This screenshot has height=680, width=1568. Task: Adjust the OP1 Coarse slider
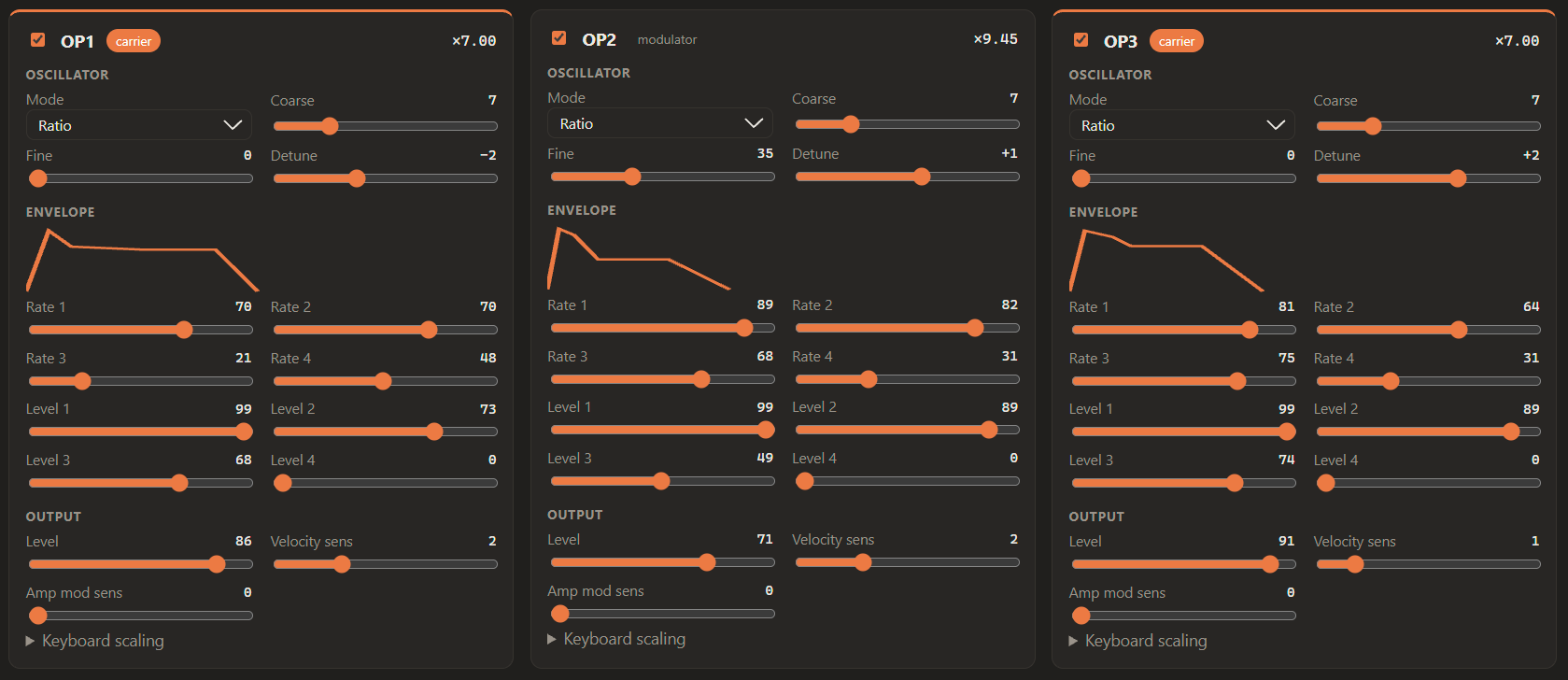click(385, 126)
